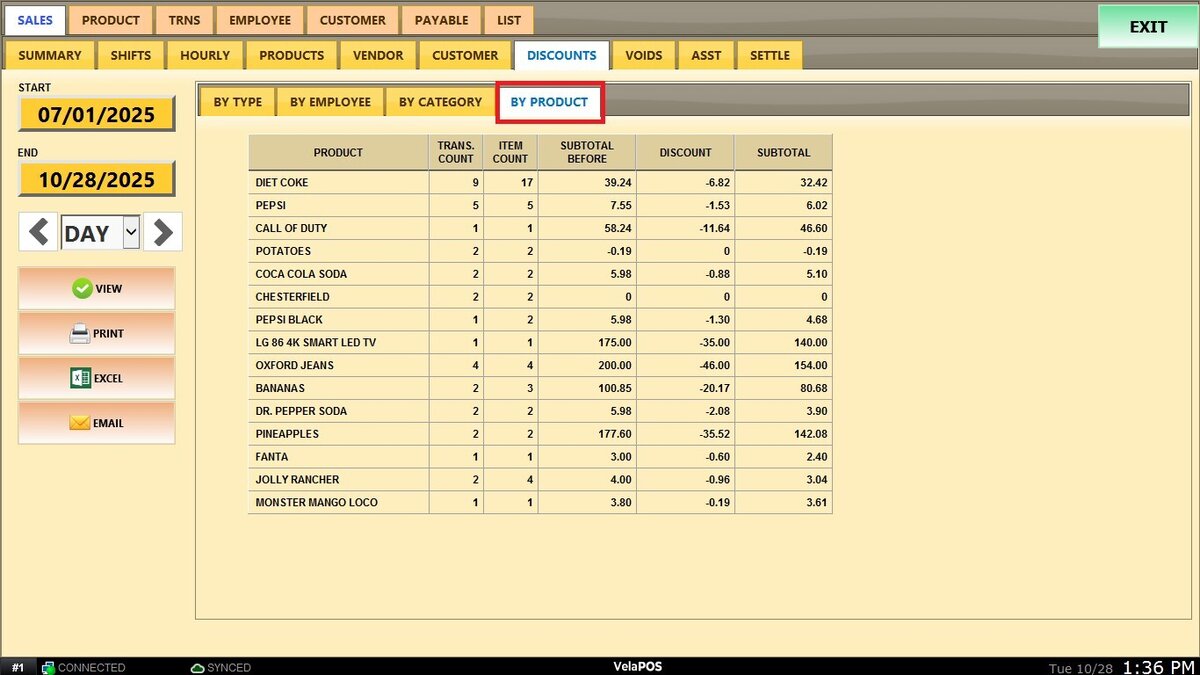
Task: Click the connected network status icon
Action: (x=47, y=667)
